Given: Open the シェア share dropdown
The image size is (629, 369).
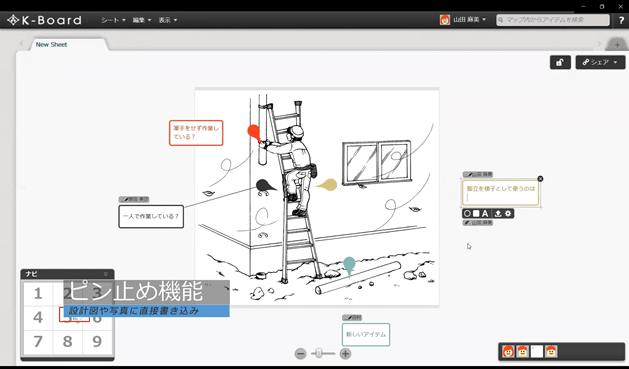Looking at the screenshot, I should tap(600, 62).
